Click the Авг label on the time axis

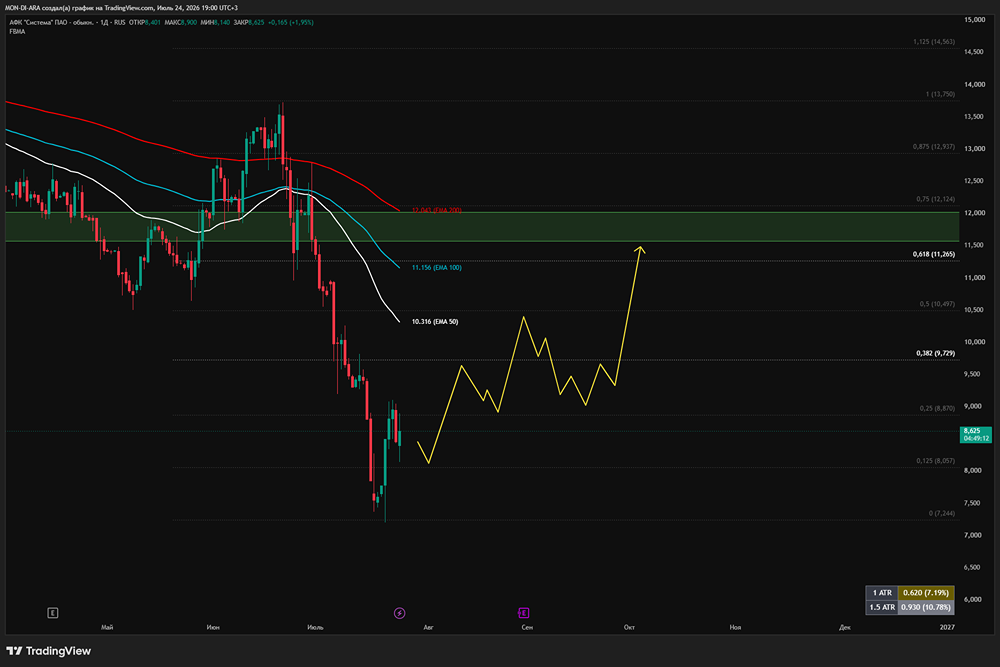point(429,627)
